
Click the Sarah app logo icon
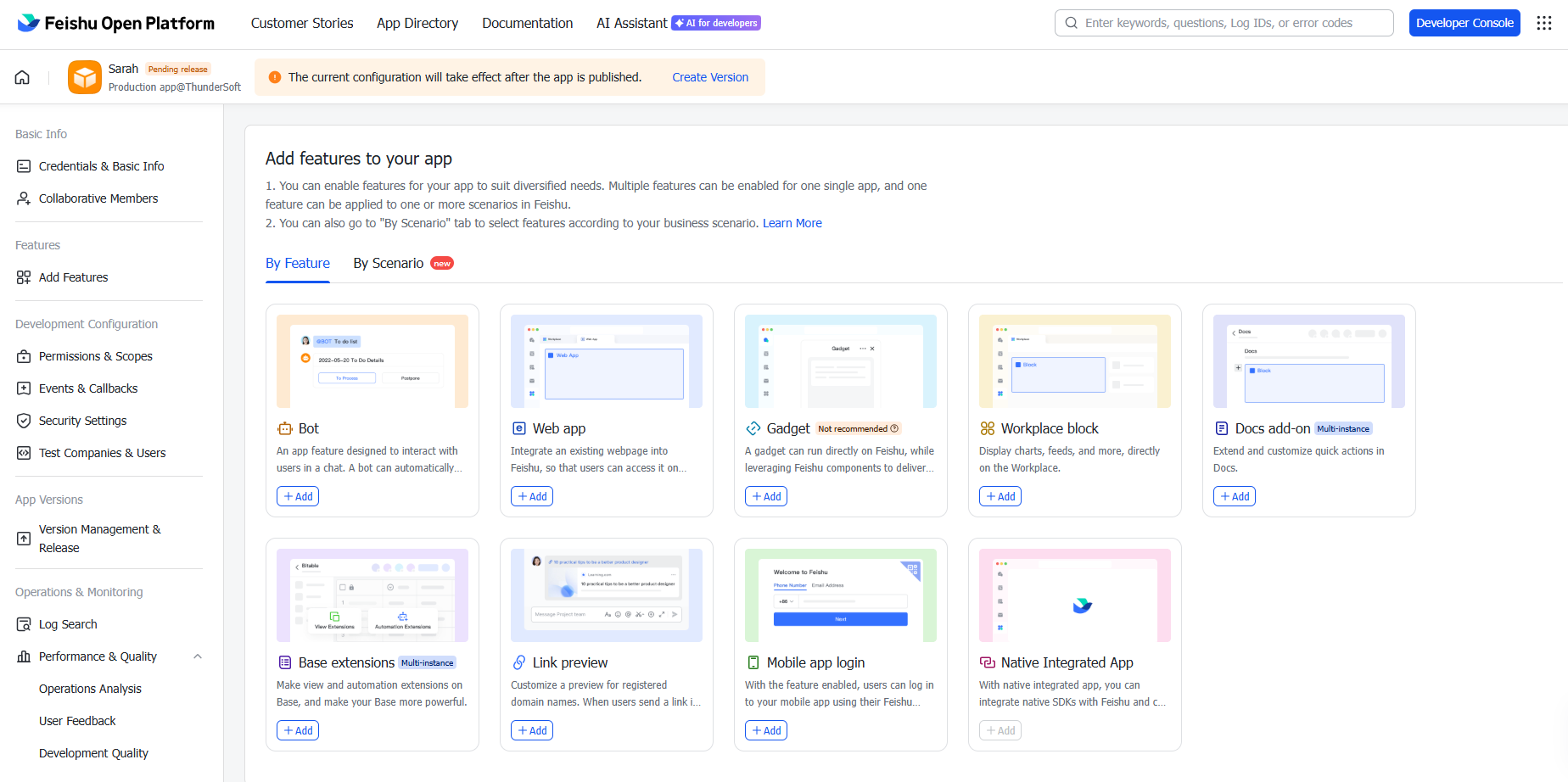tap(85, 77)
